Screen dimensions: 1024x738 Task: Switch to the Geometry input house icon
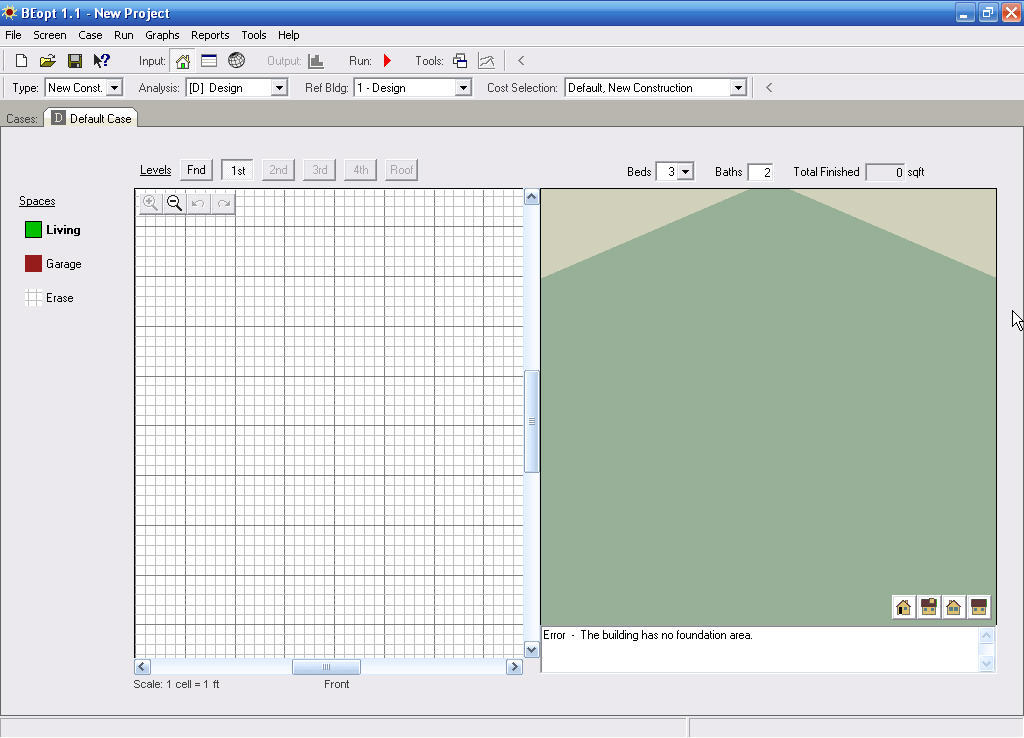click(183, 61)
